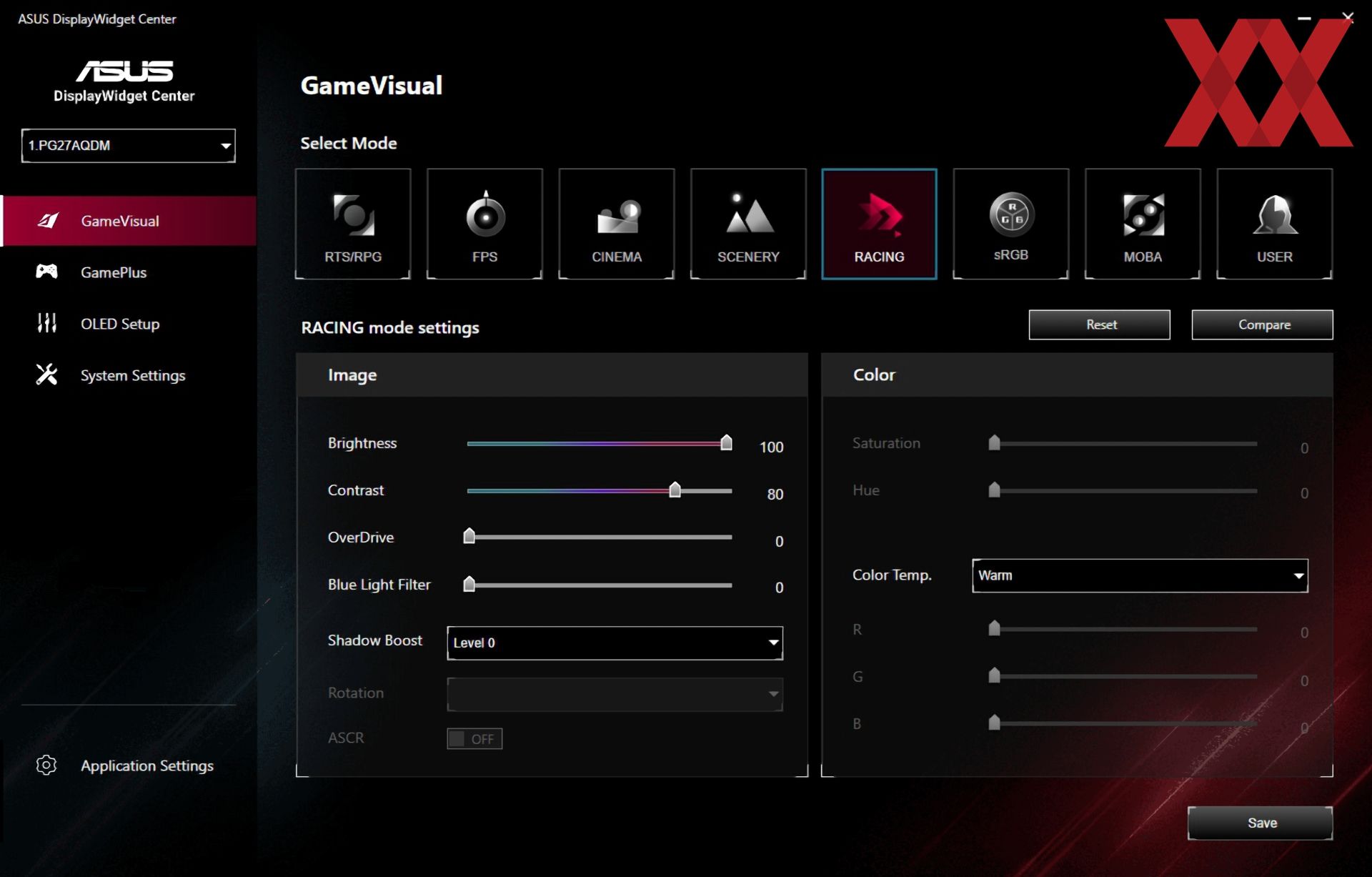
Task: Open the GameVisual menu text
Action: (x=120, y=221)
